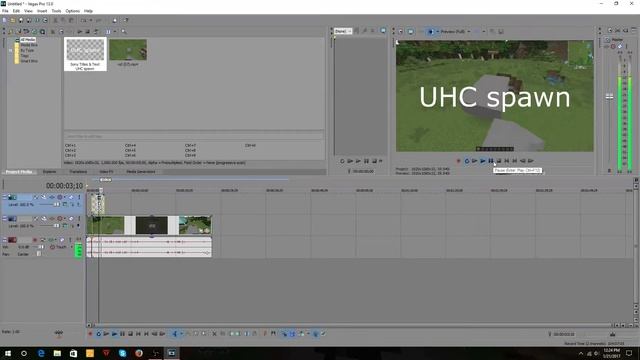Create a new project from the toolbar
This screenshot has height=360, width=640.
[x=4, y=20]
